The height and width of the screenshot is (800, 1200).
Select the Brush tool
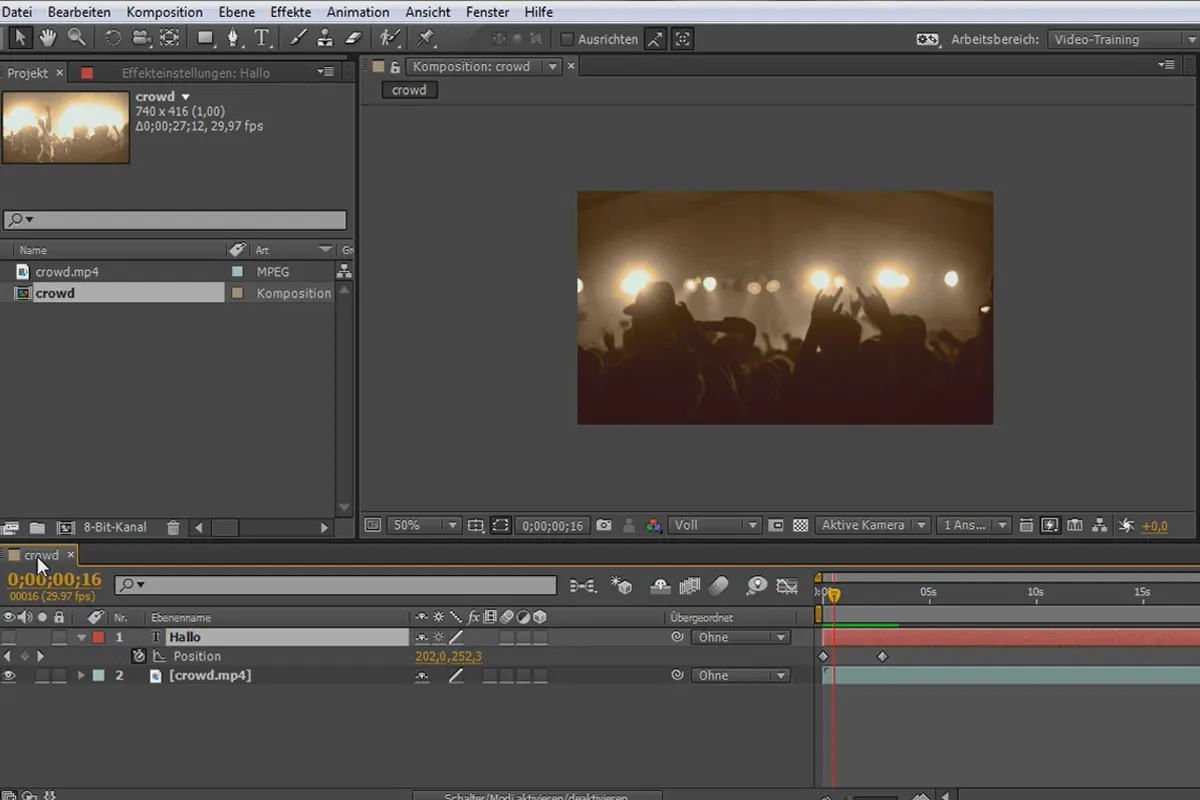coord(298,38)
